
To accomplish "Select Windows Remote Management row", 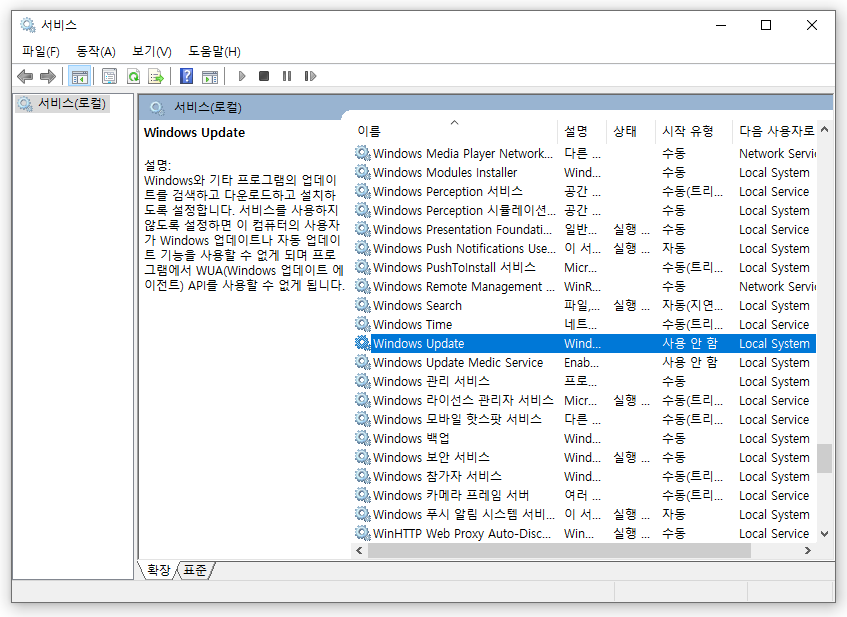I will 584,286.
